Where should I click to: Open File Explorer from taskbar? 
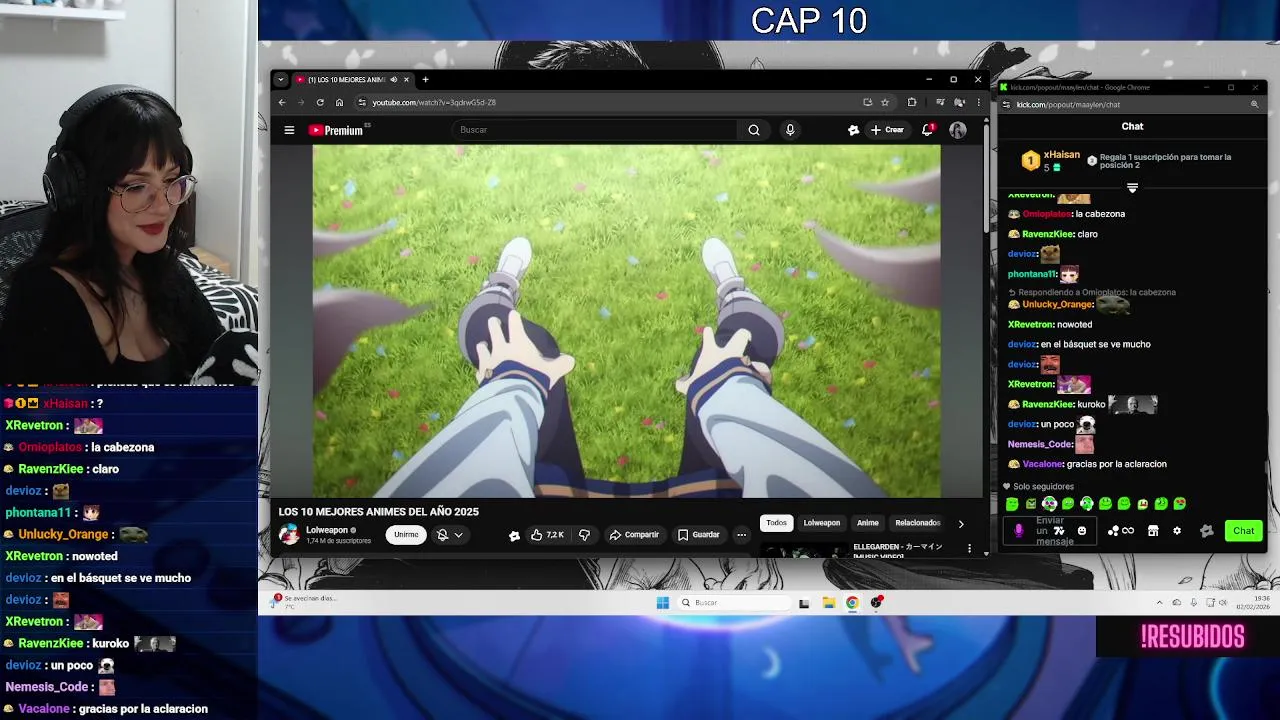[829, 602]
